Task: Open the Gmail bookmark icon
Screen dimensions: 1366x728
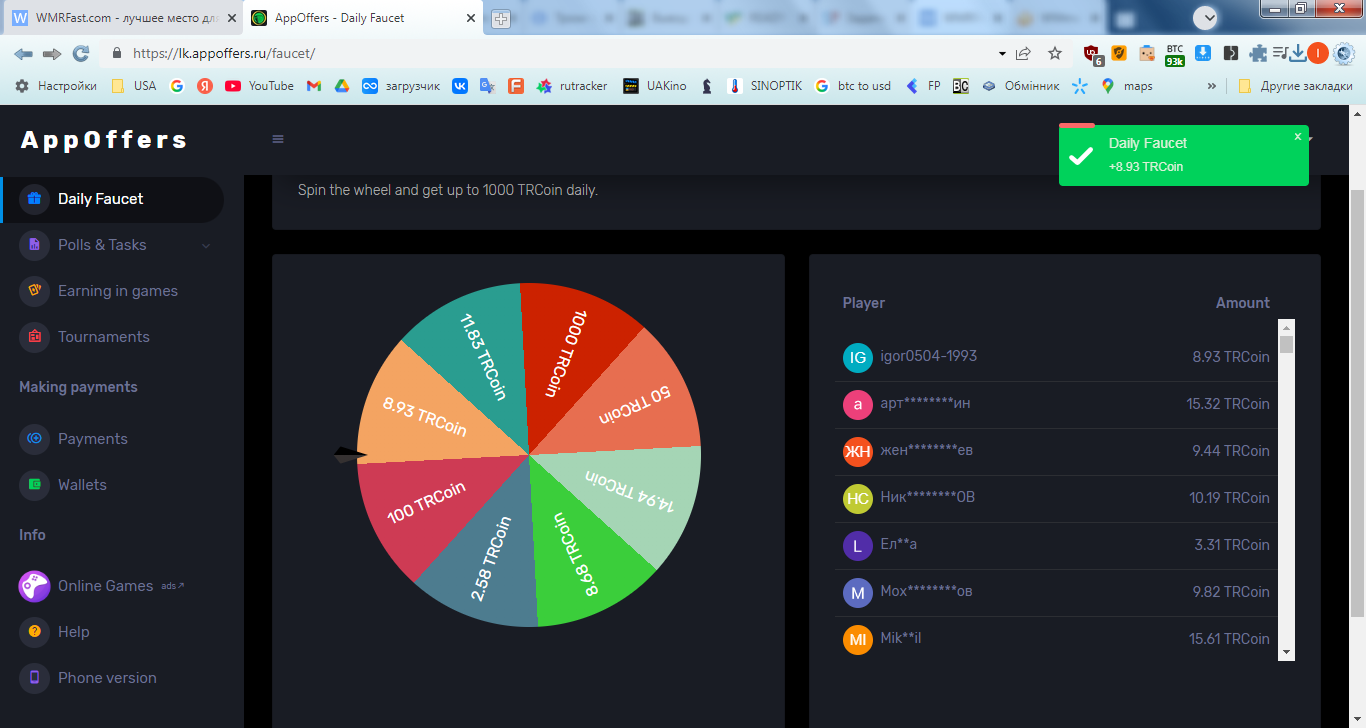Action: tap(313, 86)
